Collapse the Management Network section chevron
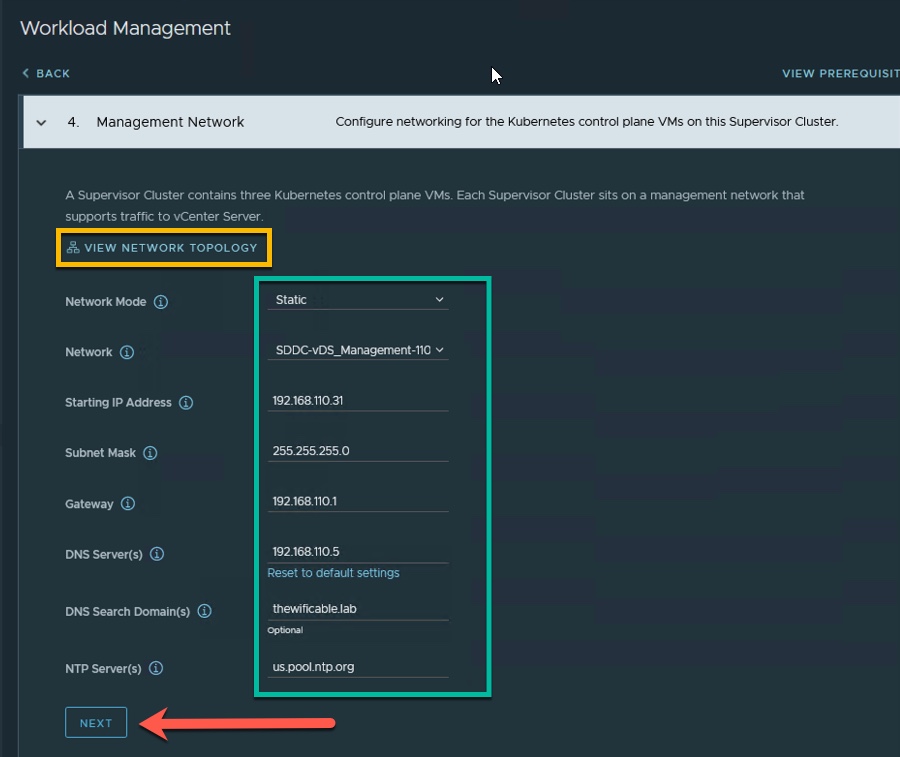900x757 pixels. point(41,122)
